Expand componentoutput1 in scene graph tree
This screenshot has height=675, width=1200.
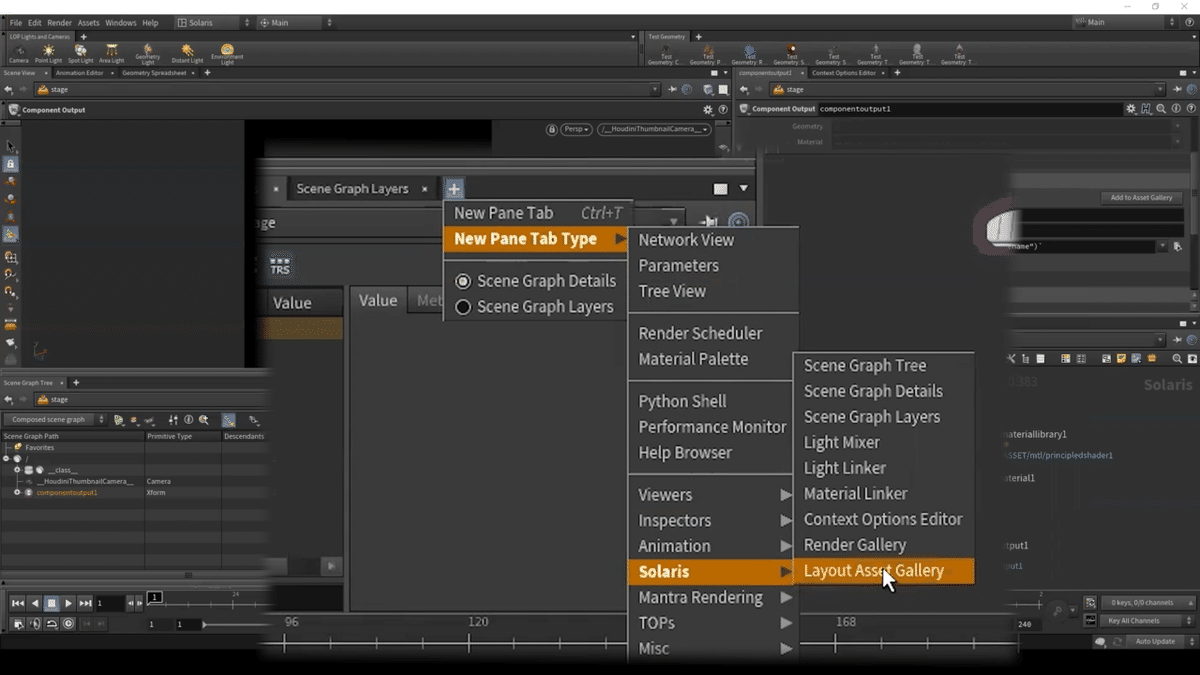click(17, 493)
